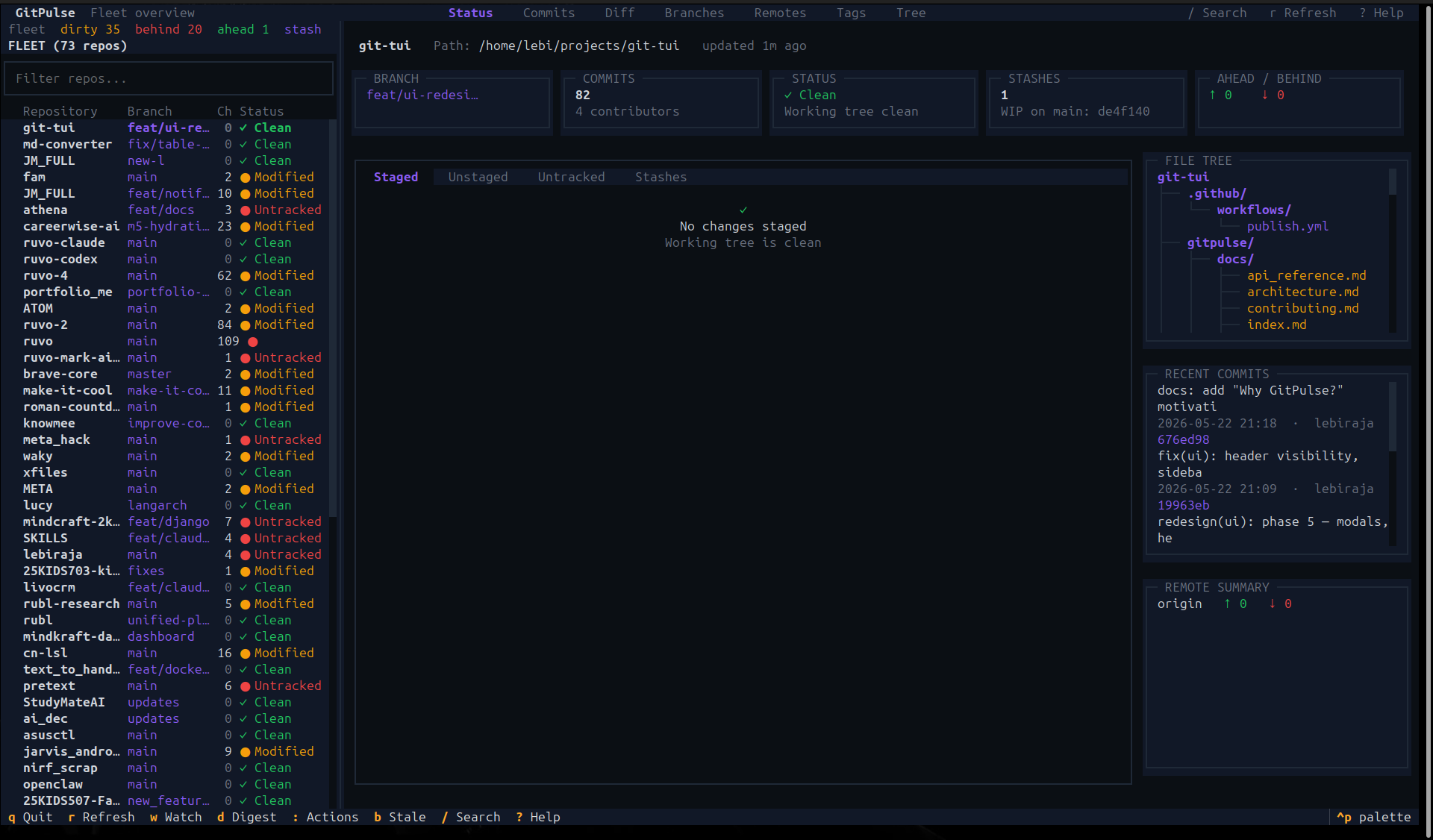Open Actions in the bottom bar
Viewport: 1433px width, 840px height.
click(325, 817)
